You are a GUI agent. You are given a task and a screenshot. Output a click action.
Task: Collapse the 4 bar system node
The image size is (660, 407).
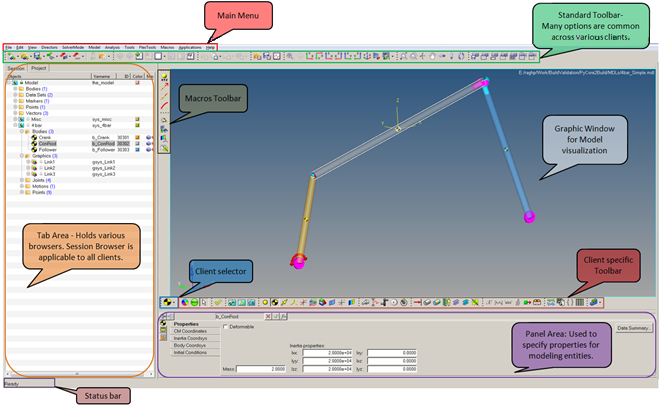15,125
